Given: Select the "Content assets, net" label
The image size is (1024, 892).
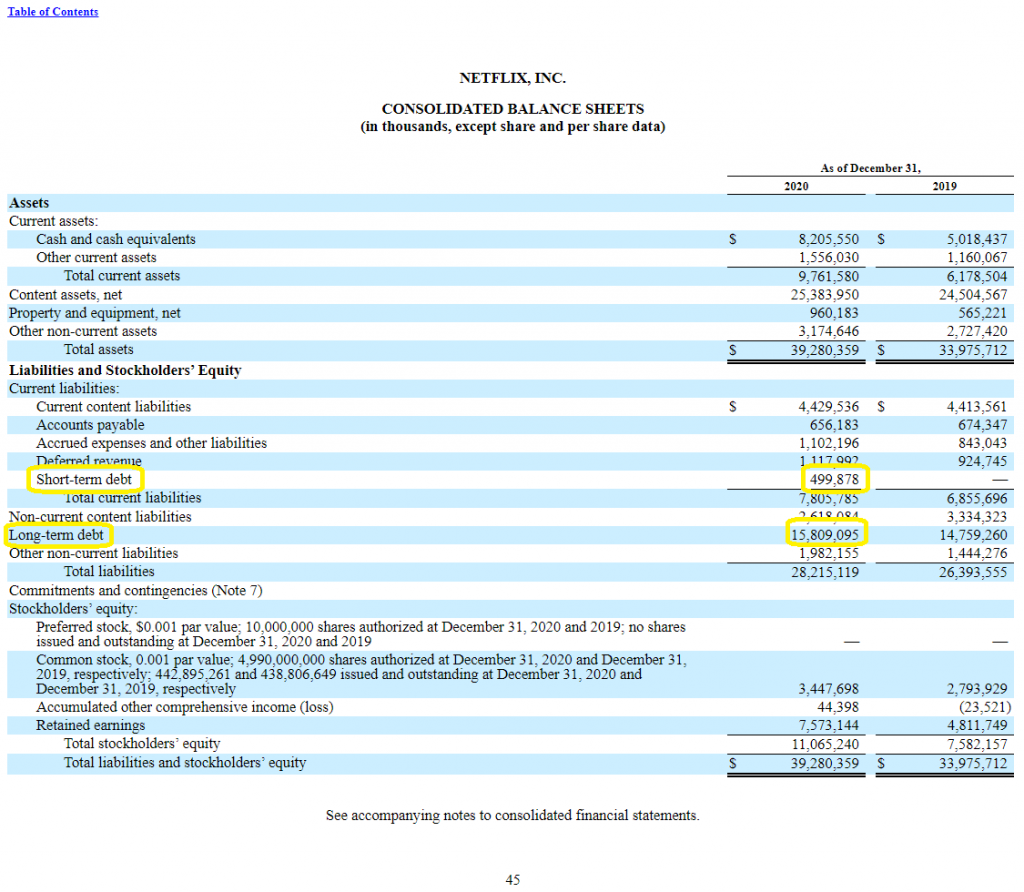Looking at the screenshot, I should click(x=65, y=295).
